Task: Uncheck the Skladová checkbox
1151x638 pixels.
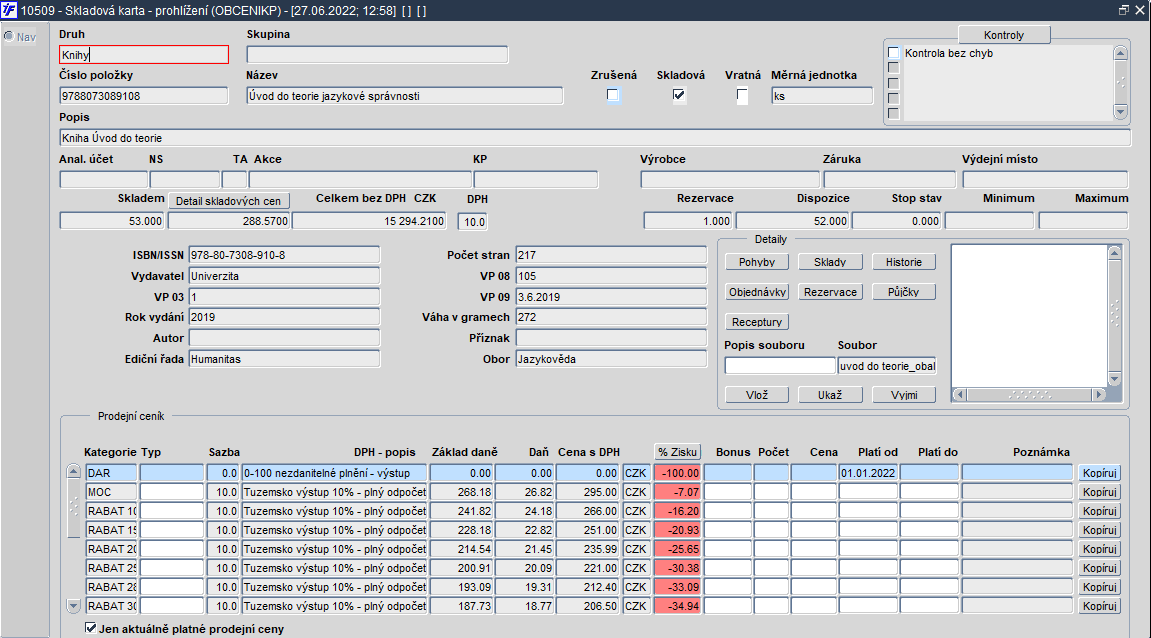Action: tap(679, 96)
